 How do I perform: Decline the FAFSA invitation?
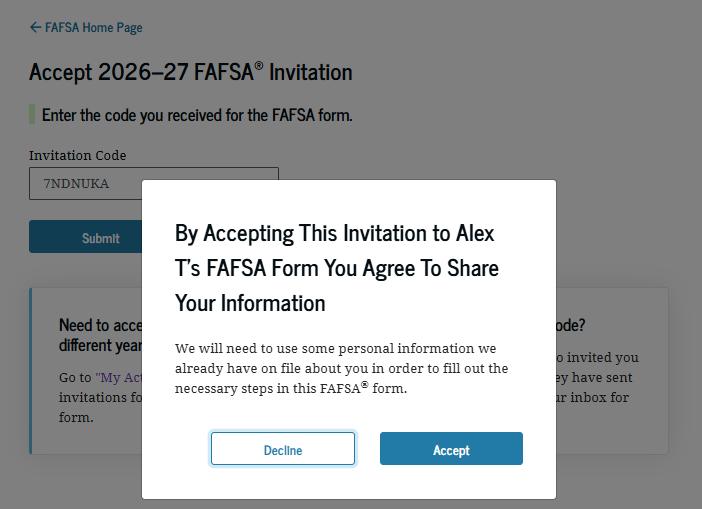pyautogui.click(x=283, y=449)
